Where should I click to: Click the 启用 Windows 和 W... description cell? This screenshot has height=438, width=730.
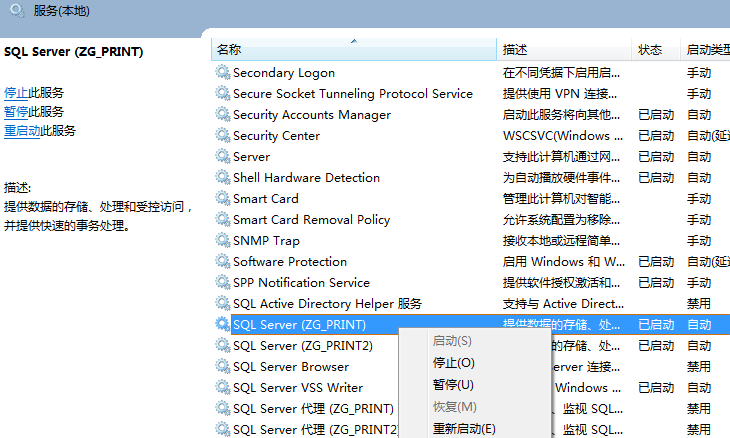(x=564, y=262)
